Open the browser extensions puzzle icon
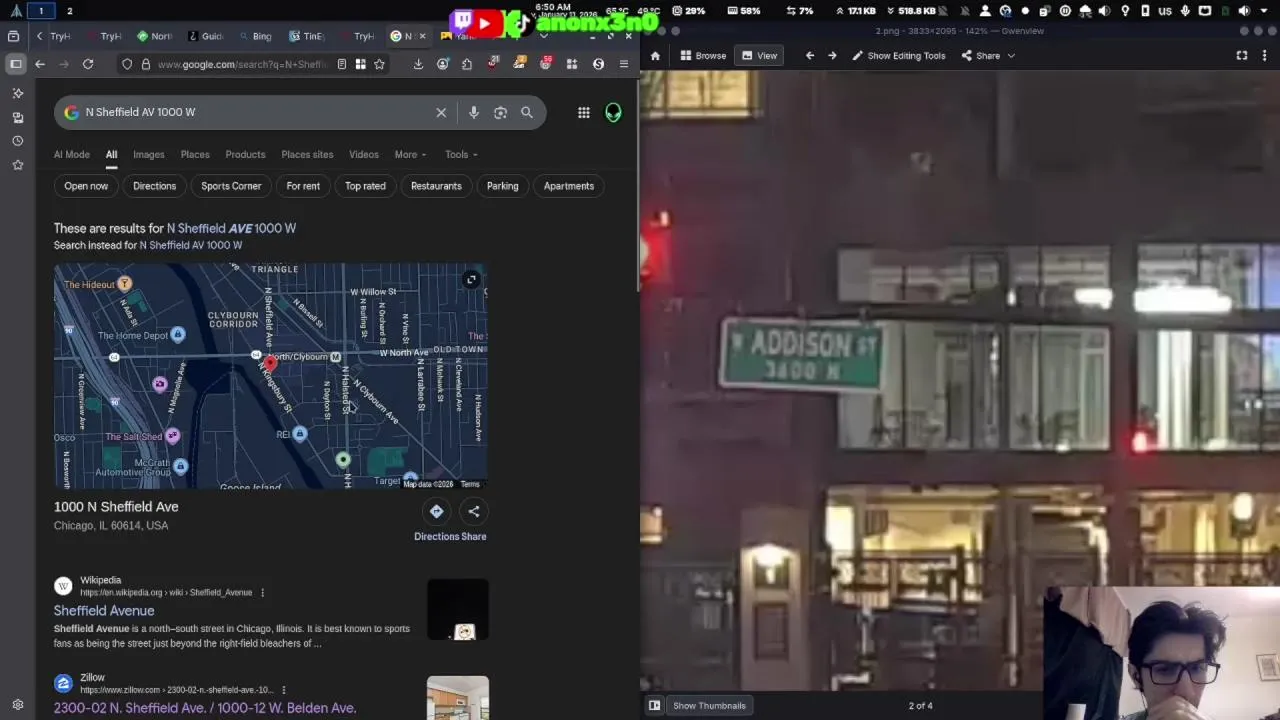1280x720 pixels. pyautogui.click(x=467, y=64)
